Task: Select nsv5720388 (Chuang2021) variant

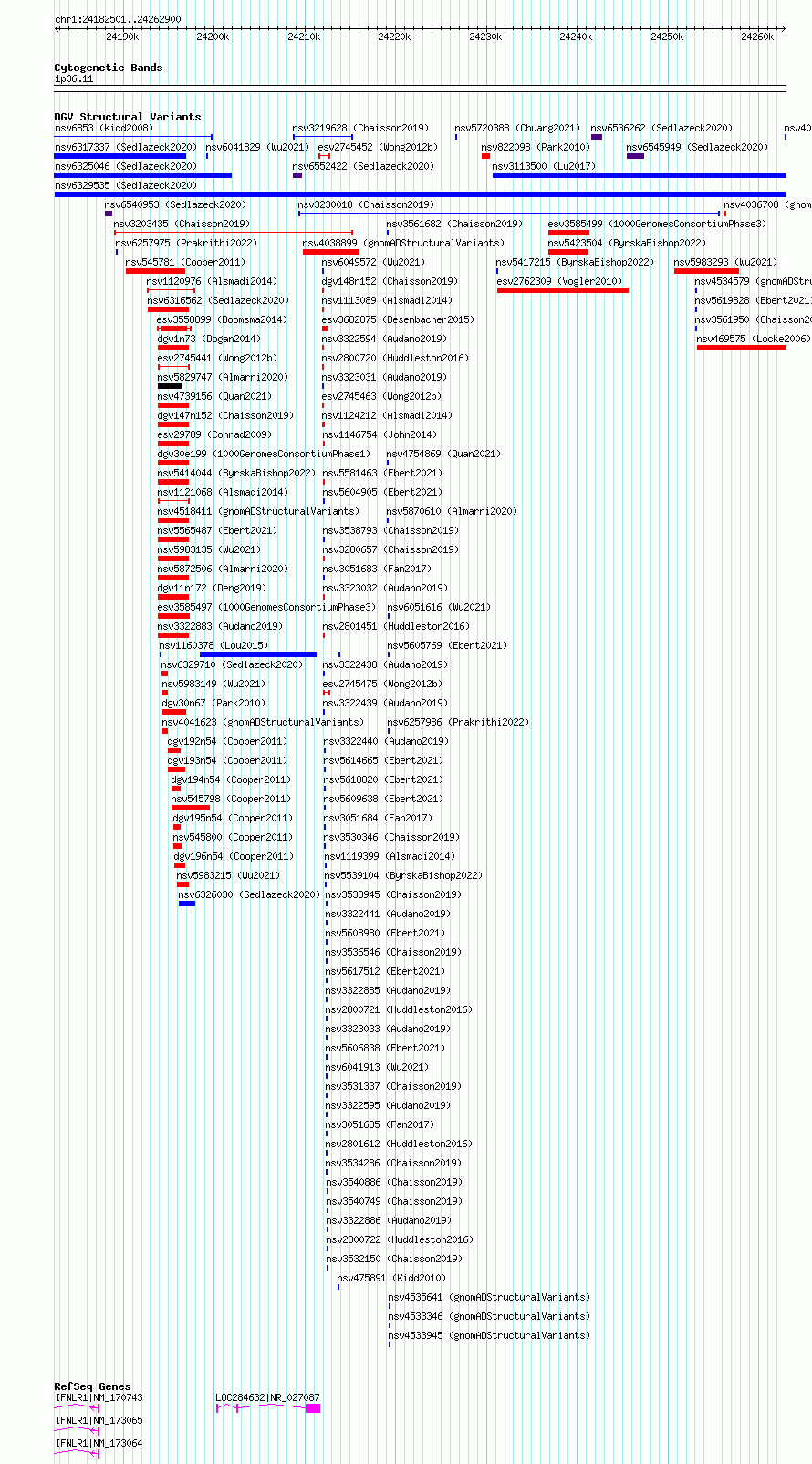Action: [517, 129]
